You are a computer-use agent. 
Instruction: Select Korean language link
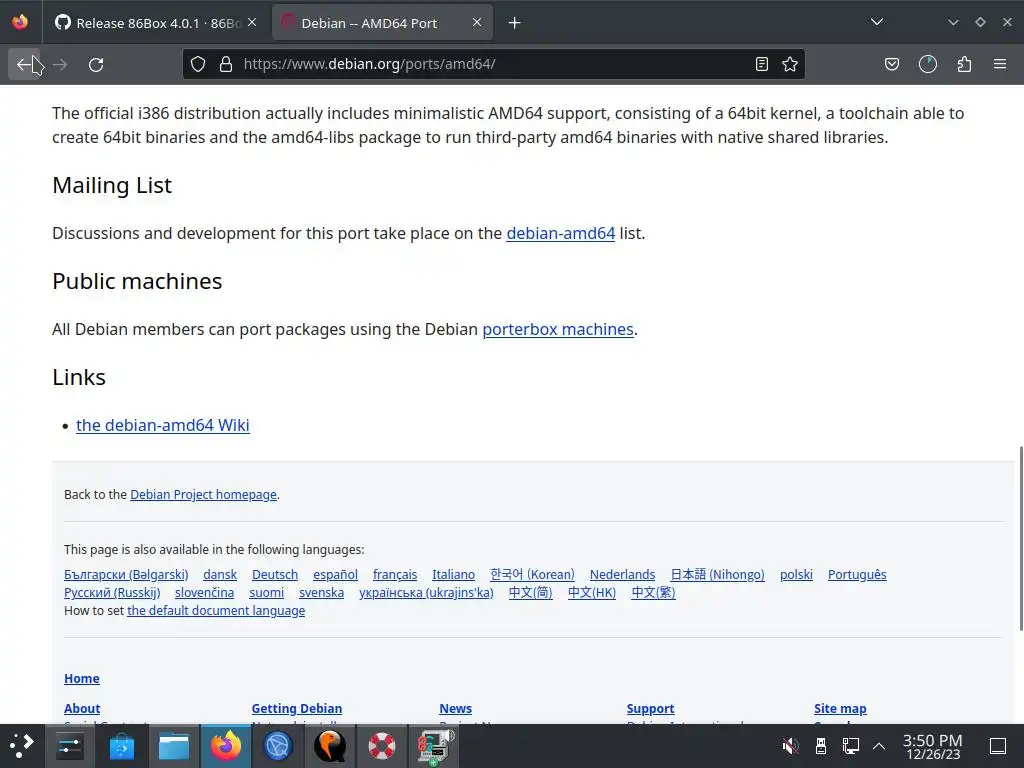point(532,575)
